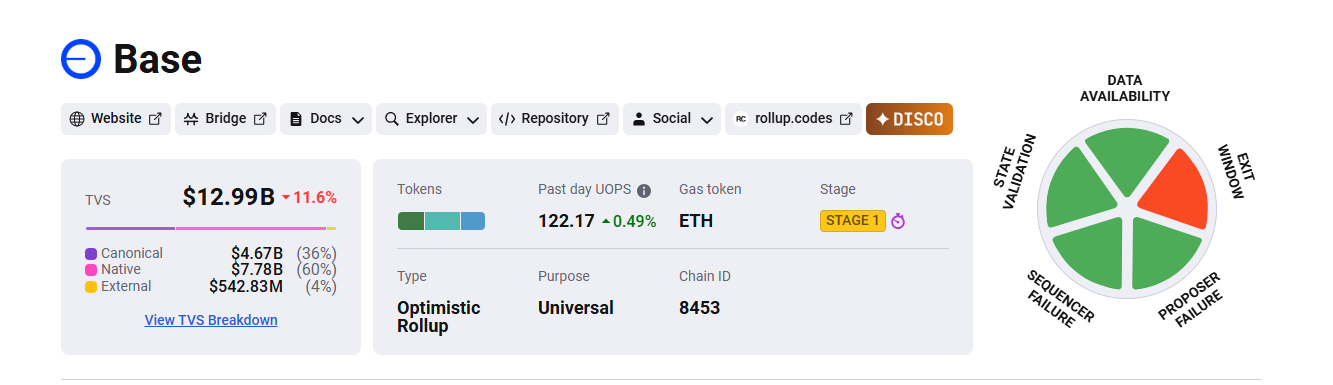
Task: Open the rollup.codes link
Action: [793, 119]
